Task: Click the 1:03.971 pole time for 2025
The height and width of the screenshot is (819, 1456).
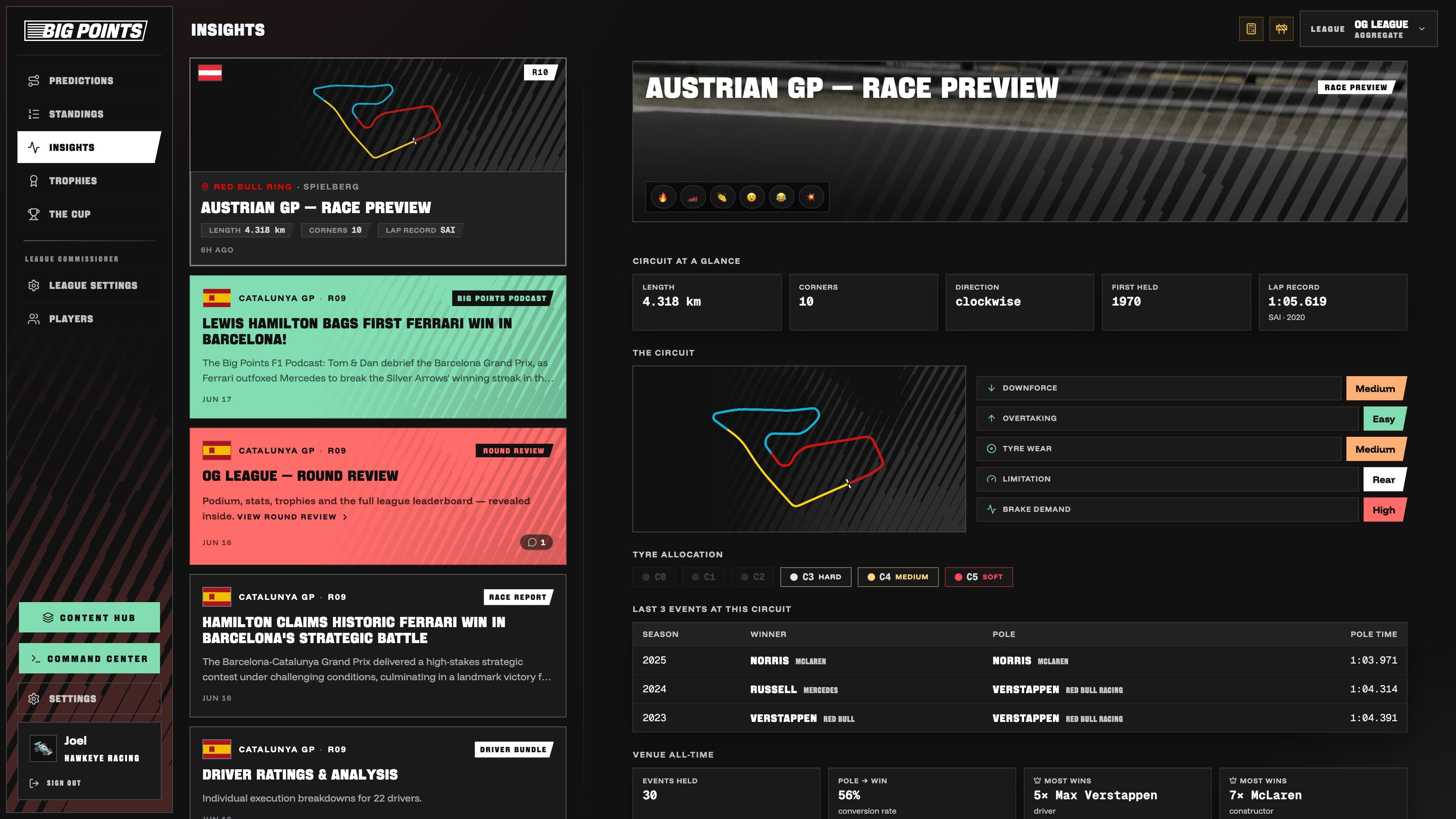Action: point(1373,660)
